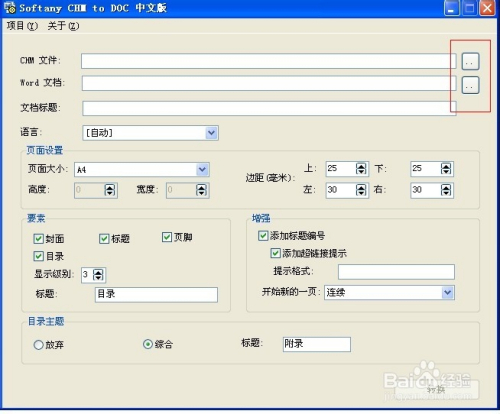Viewport: 500px width, 414px height.
Task: Adjust the 上 margin spinner
Action: click(x=361, y=169)
